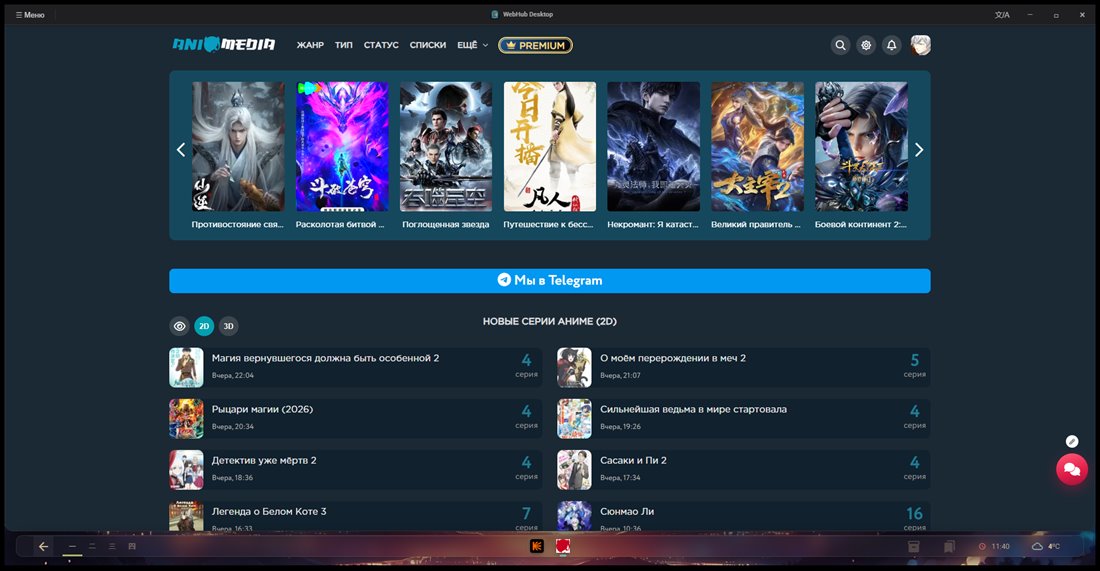Click the translate icon in the title bar

(1002, 15)
